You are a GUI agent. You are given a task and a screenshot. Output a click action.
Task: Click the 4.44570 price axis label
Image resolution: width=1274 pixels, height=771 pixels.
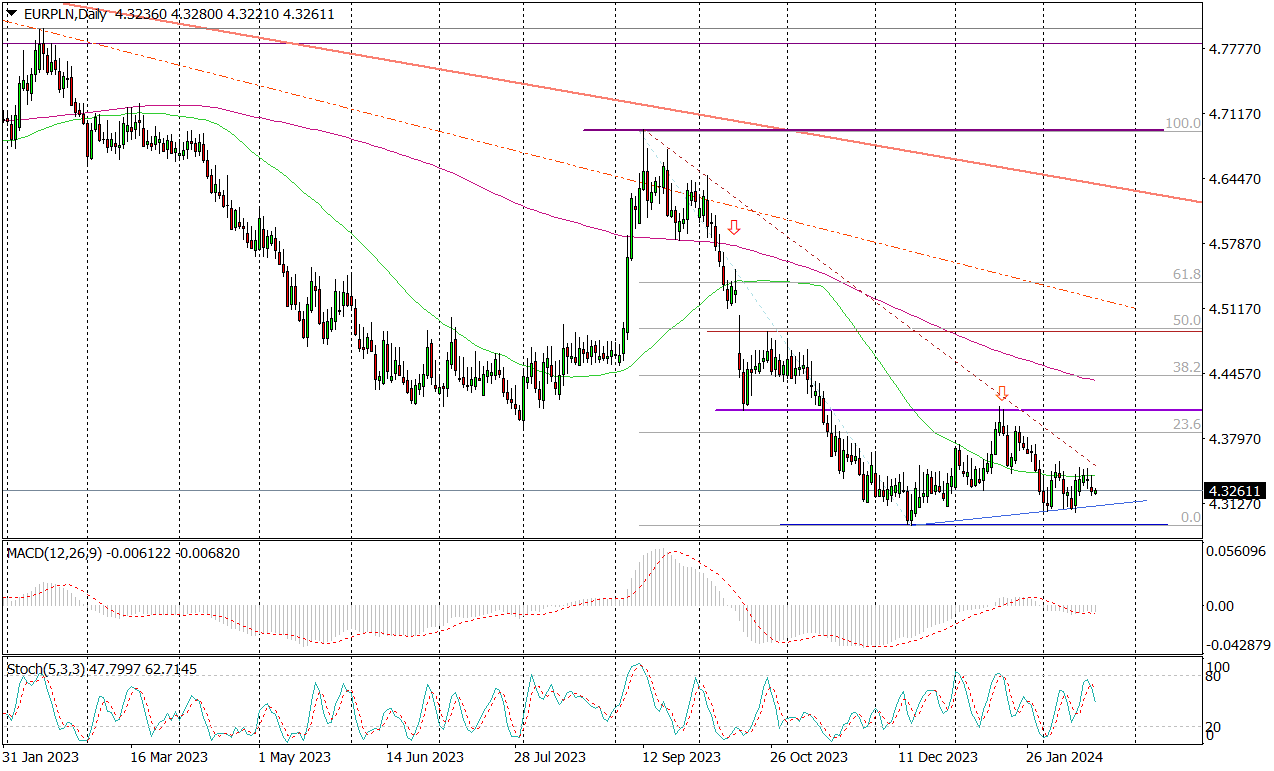1233,375
